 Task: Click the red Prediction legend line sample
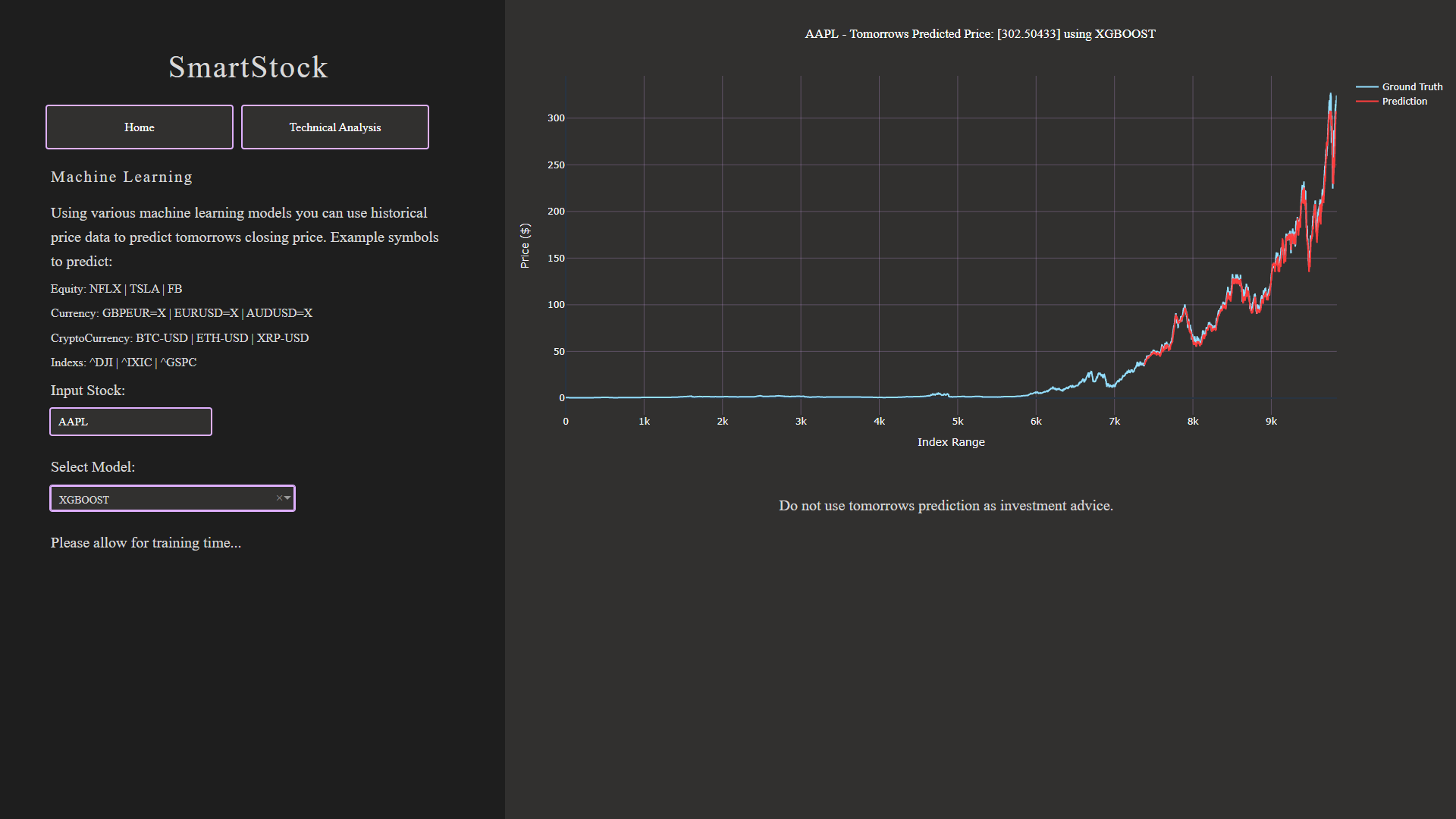(1369, 101)
